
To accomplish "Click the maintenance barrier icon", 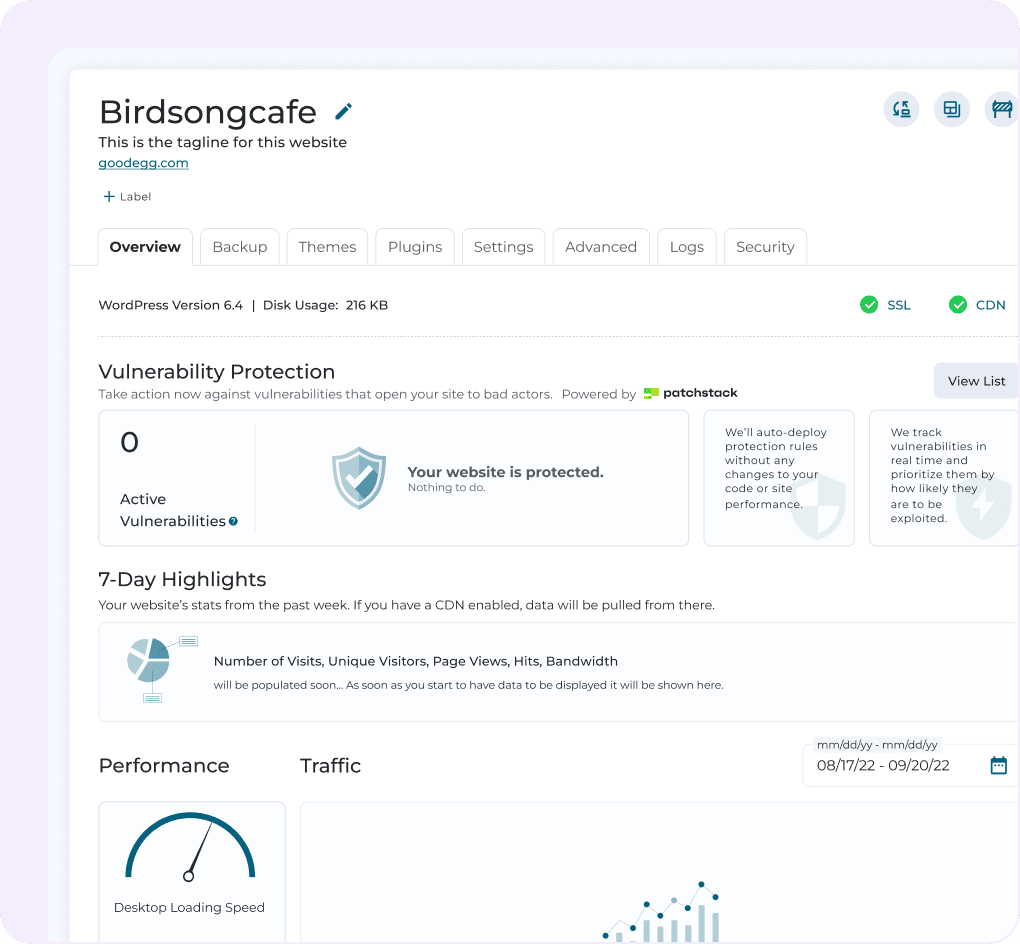I will click(1001, 109).
